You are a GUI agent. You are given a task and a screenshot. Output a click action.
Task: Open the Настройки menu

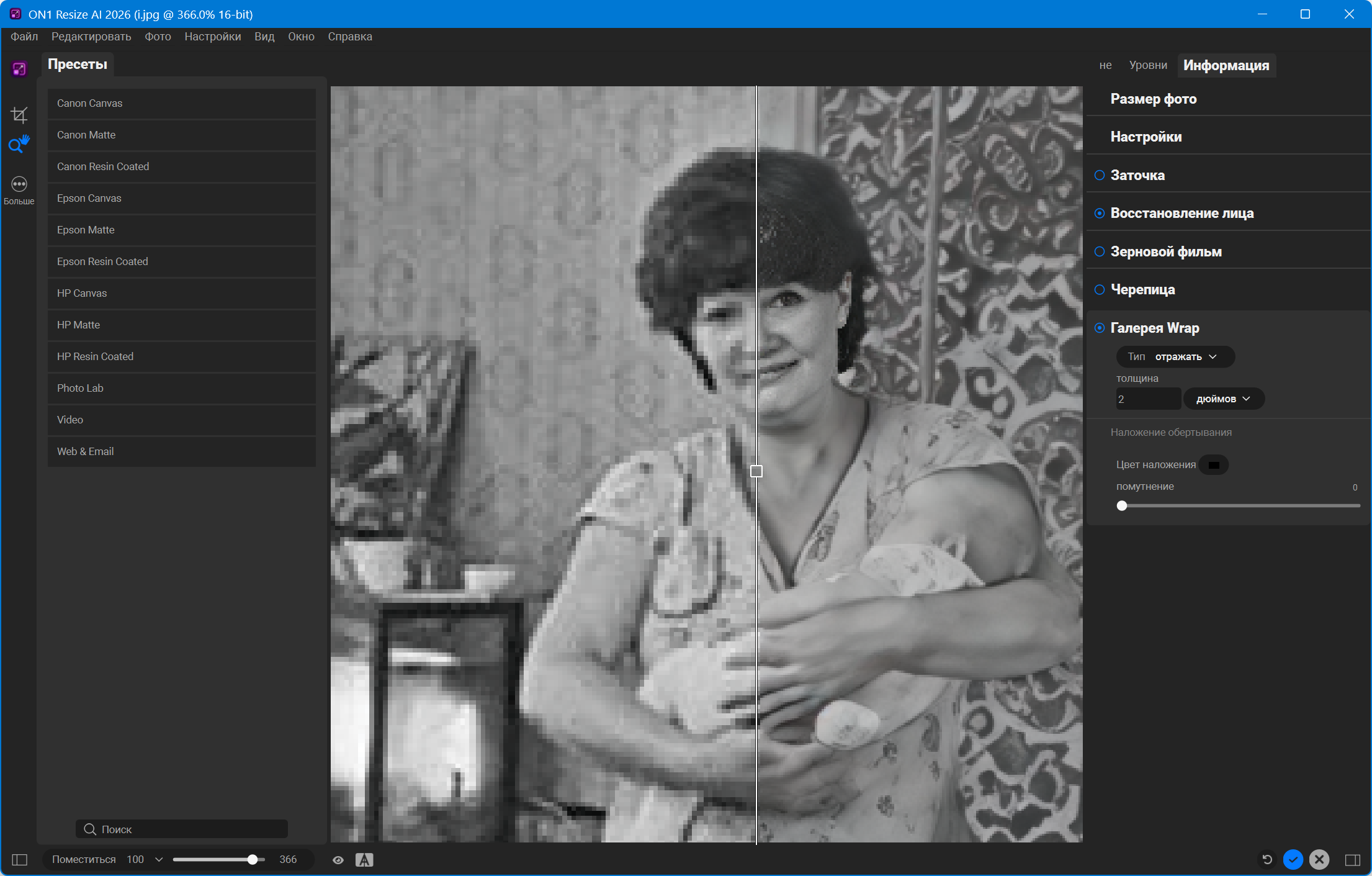click(212, 37)
